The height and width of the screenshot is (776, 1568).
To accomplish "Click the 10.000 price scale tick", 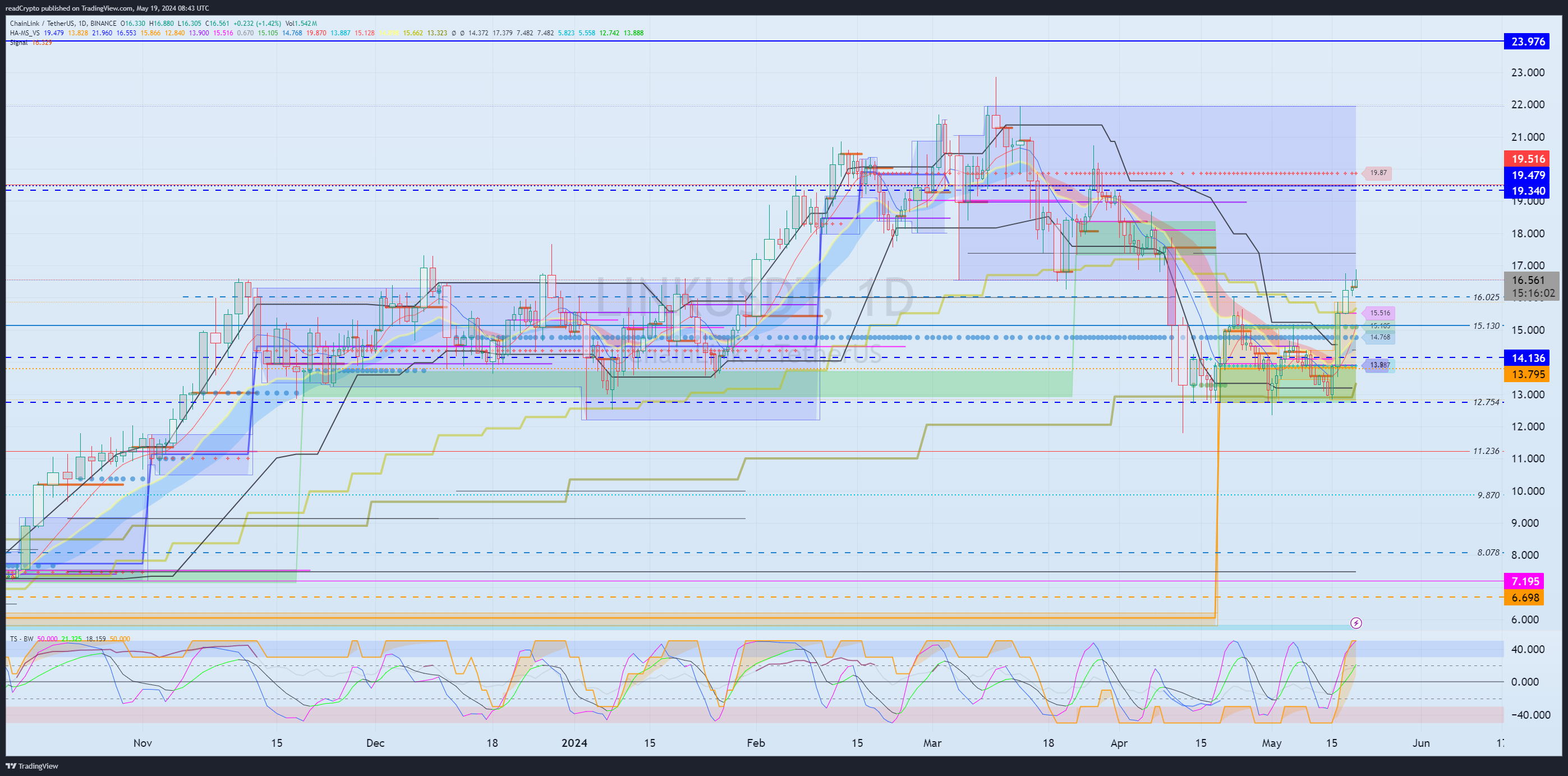I will [x=1528, y=491].
